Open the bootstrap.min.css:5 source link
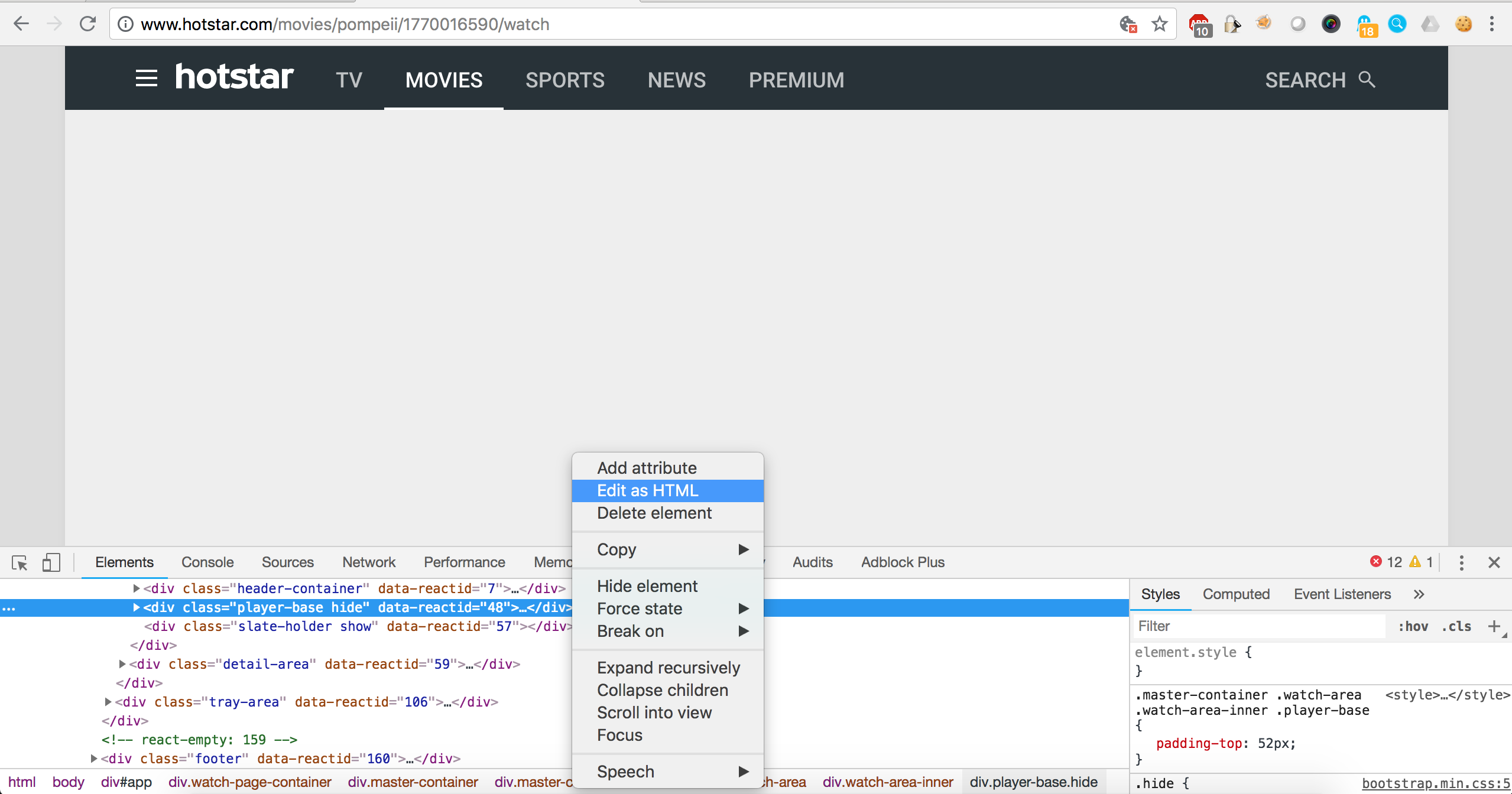Screen dimensions: 1512x794 pos(1436,784)
